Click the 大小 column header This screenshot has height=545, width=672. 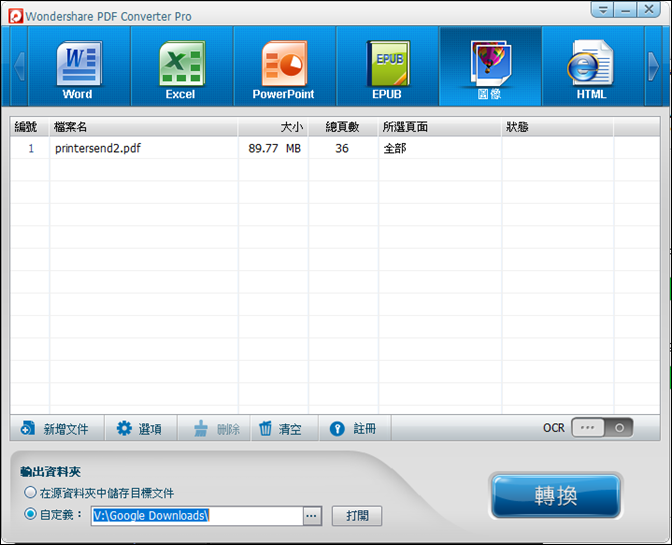[273, 127]
